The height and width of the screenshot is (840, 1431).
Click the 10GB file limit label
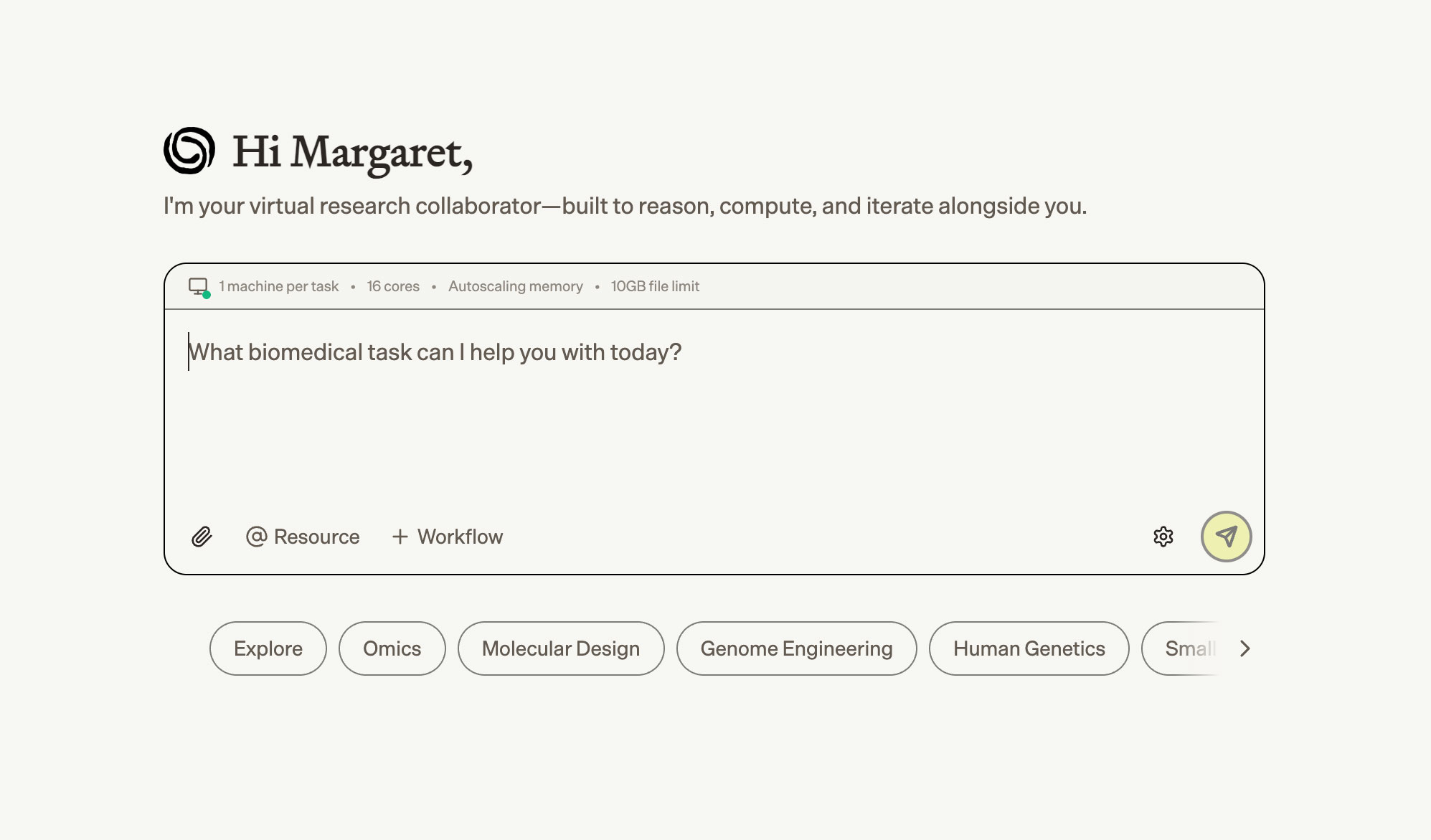(x=655, y=286)
